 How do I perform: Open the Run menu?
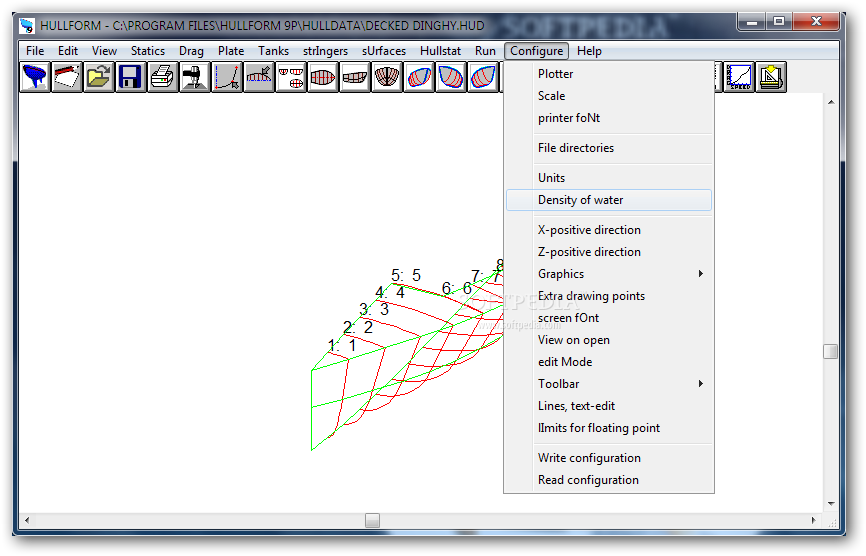tap(485, 51)
